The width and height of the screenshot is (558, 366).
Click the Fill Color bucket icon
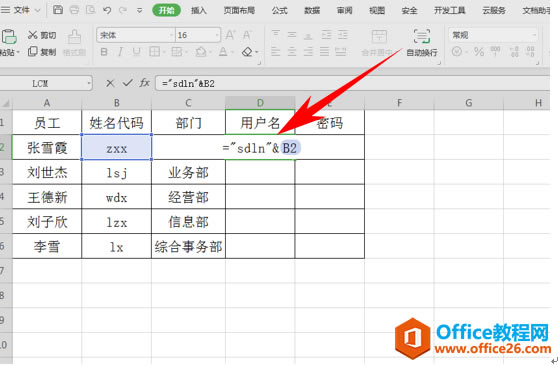point(201,52)
